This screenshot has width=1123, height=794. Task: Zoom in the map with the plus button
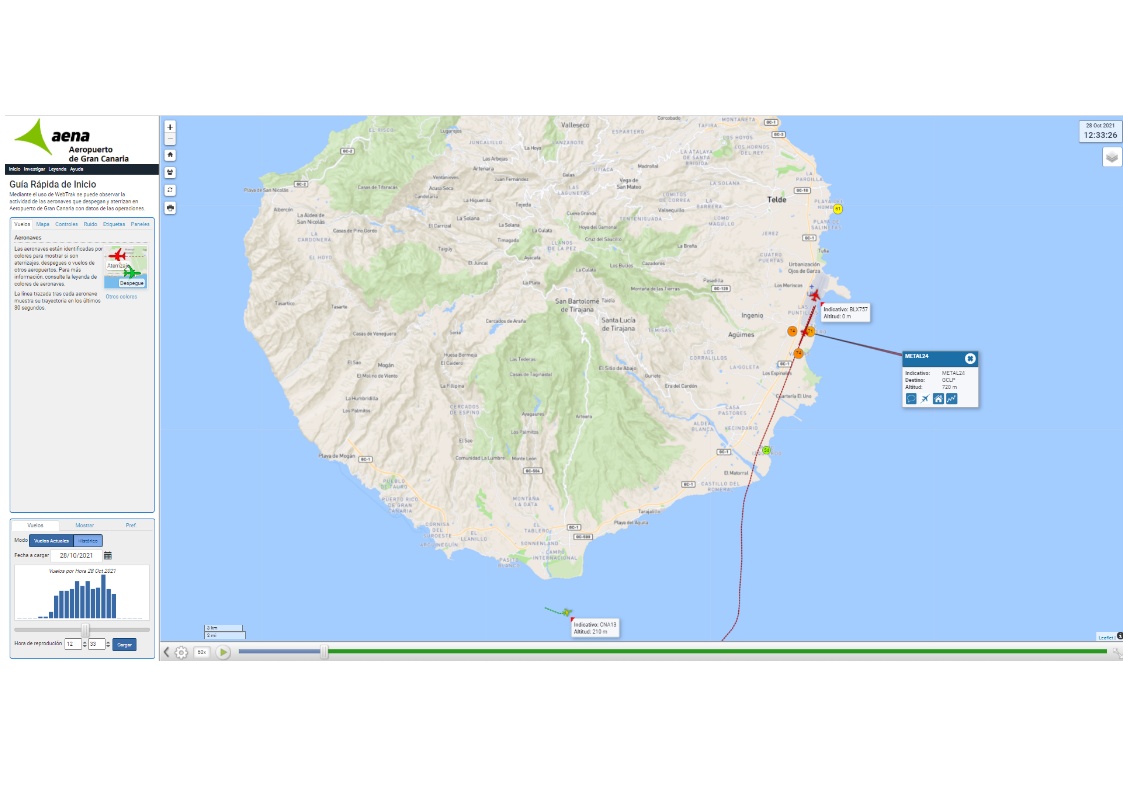[170, 127]
